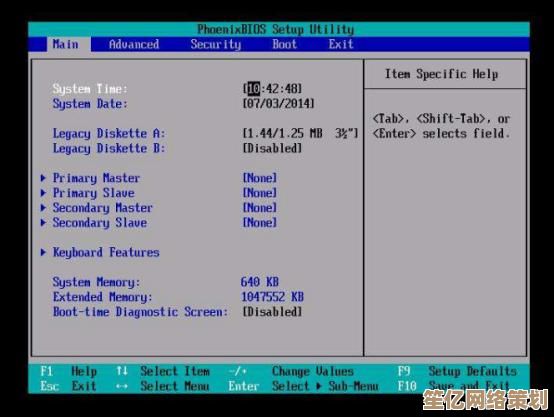Open the Security tab
554x418 pixels.
coord(216,44)
